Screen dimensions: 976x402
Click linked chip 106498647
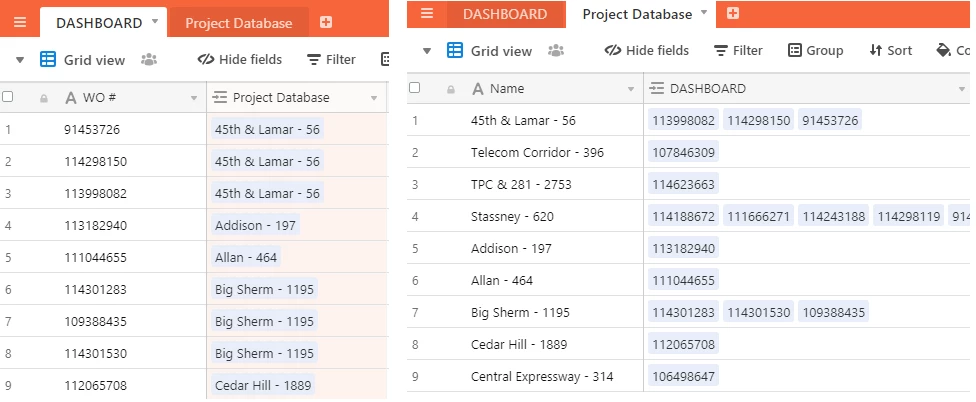pos(683,376)
